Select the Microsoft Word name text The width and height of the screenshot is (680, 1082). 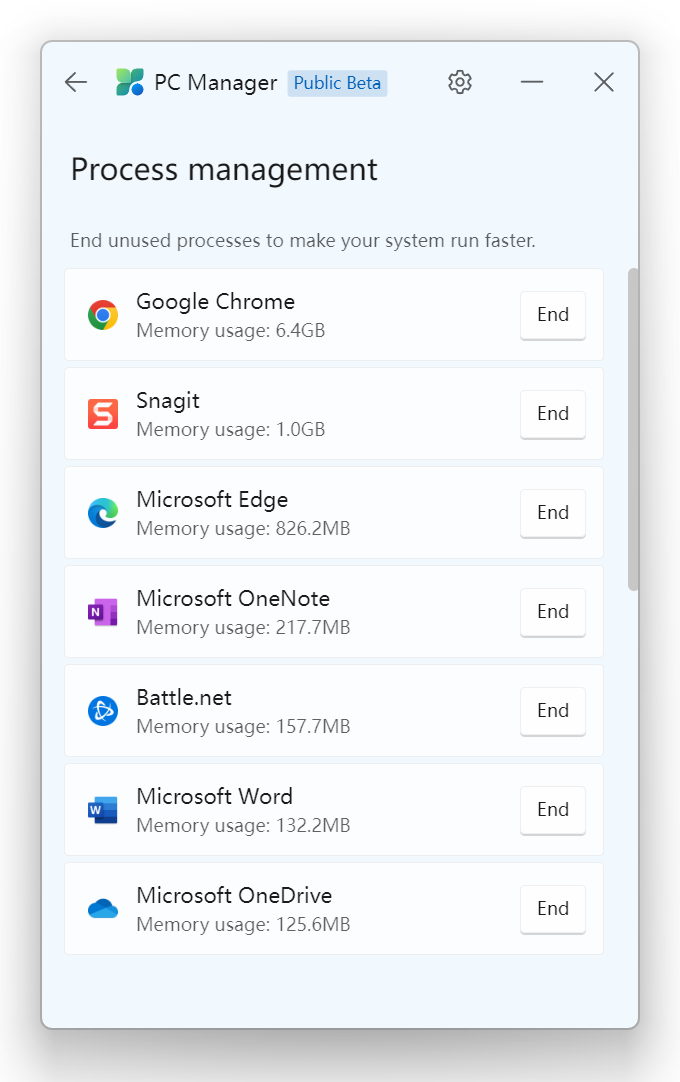click(x=215, y=796)
